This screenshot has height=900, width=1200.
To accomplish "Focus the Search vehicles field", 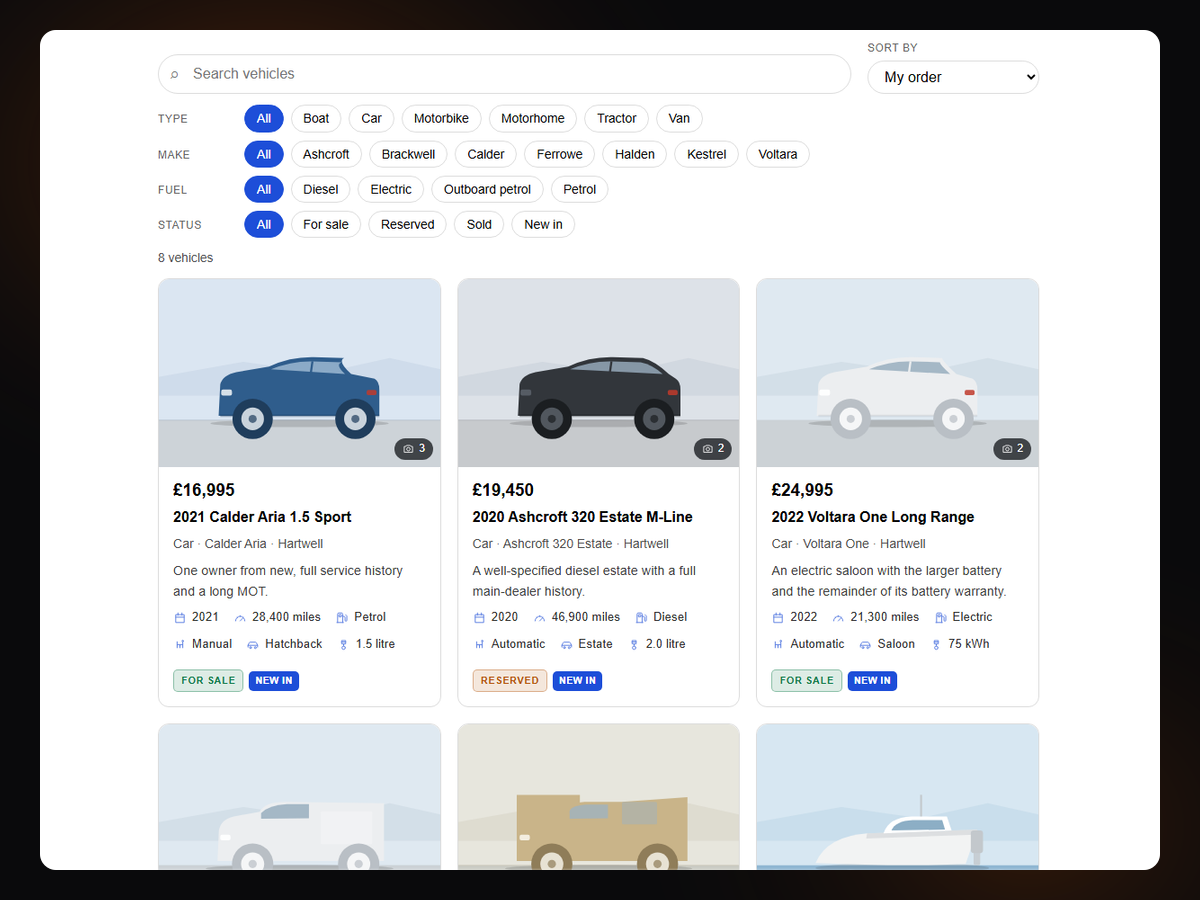I will click(504, 74).
